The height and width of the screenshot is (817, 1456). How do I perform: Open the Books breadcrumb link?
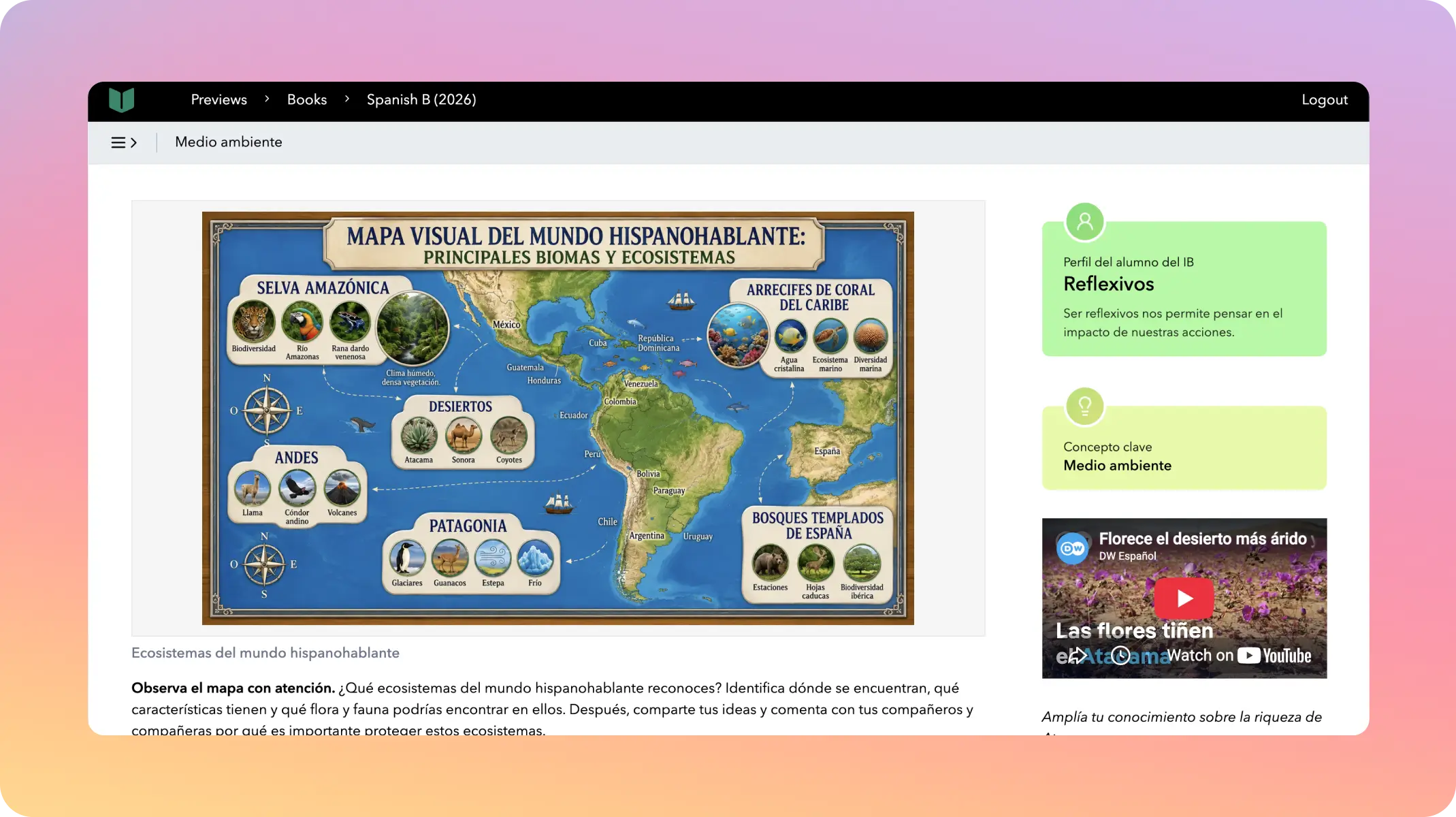click(307, 99)
